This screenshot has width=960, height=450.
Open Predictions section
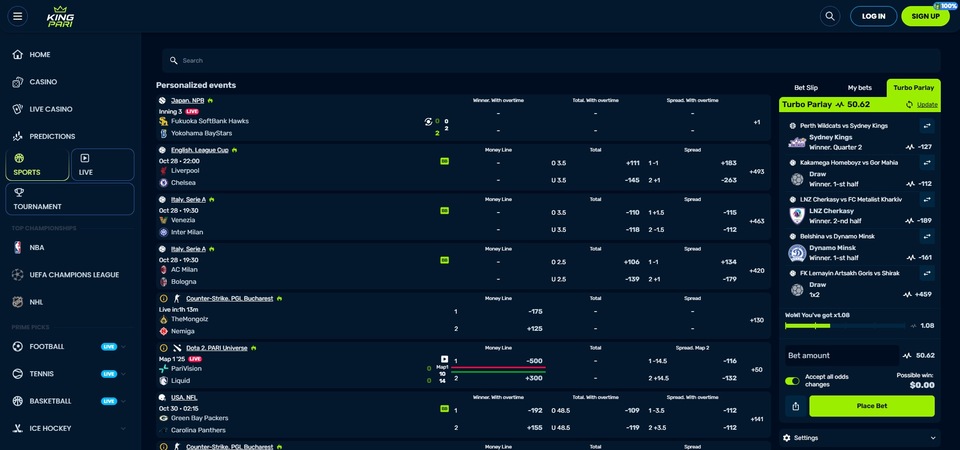(x=52, y=137)
